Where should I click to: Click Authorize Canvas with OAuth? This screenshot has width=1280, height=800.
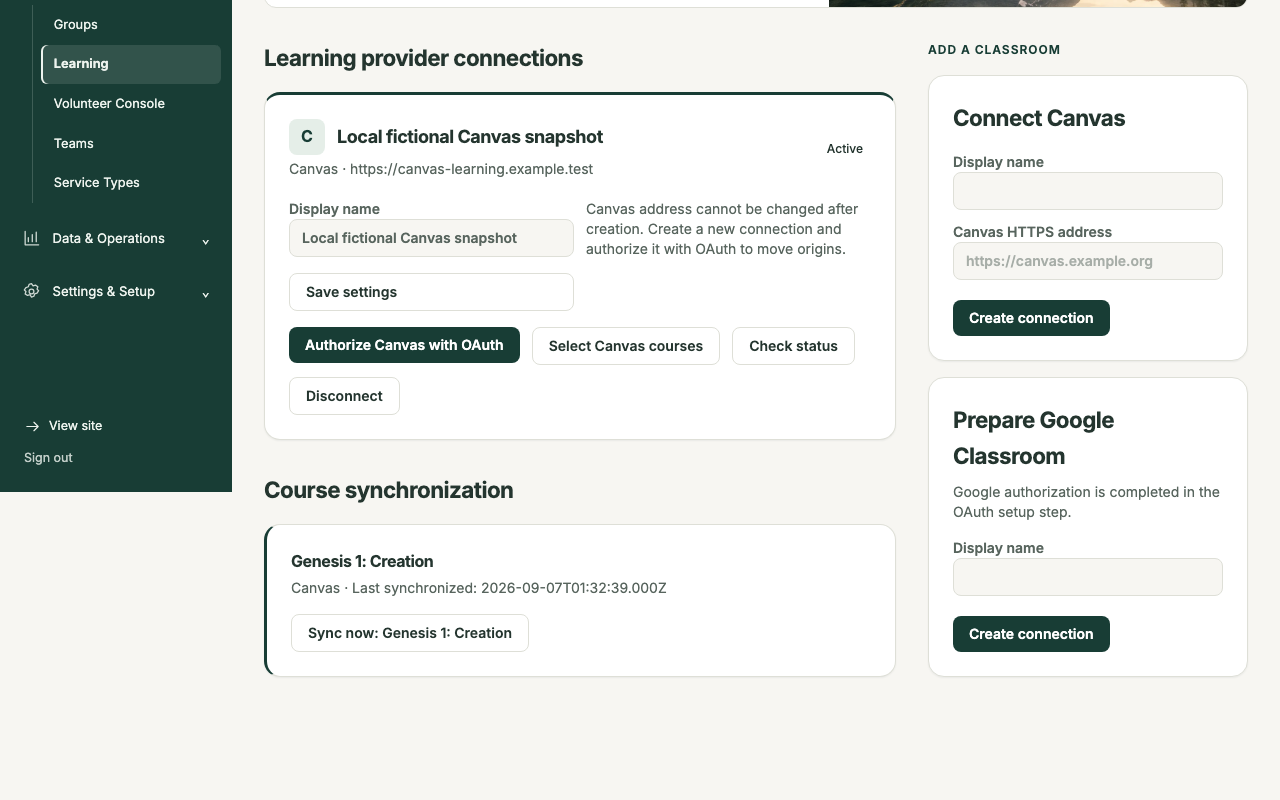404,345
